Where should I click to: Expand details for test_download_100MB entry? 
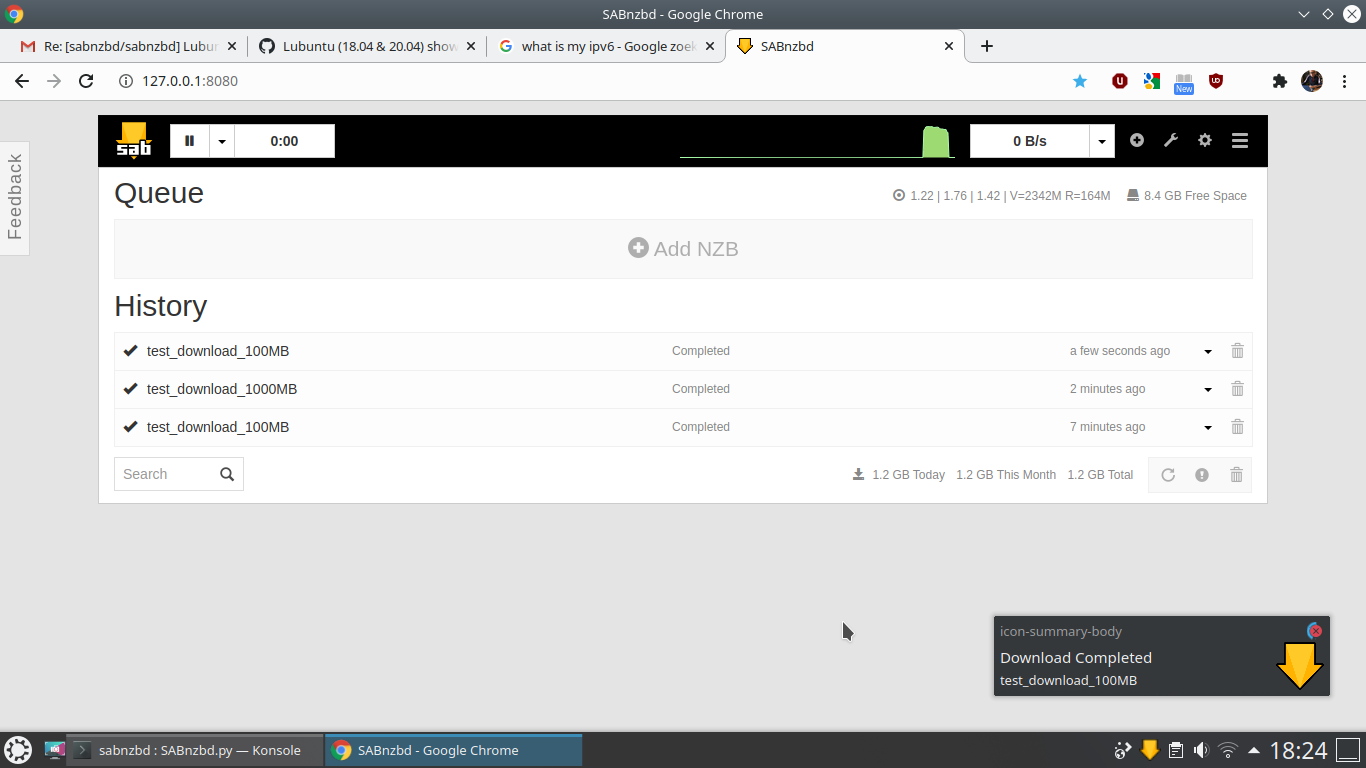pos(1207,351)
